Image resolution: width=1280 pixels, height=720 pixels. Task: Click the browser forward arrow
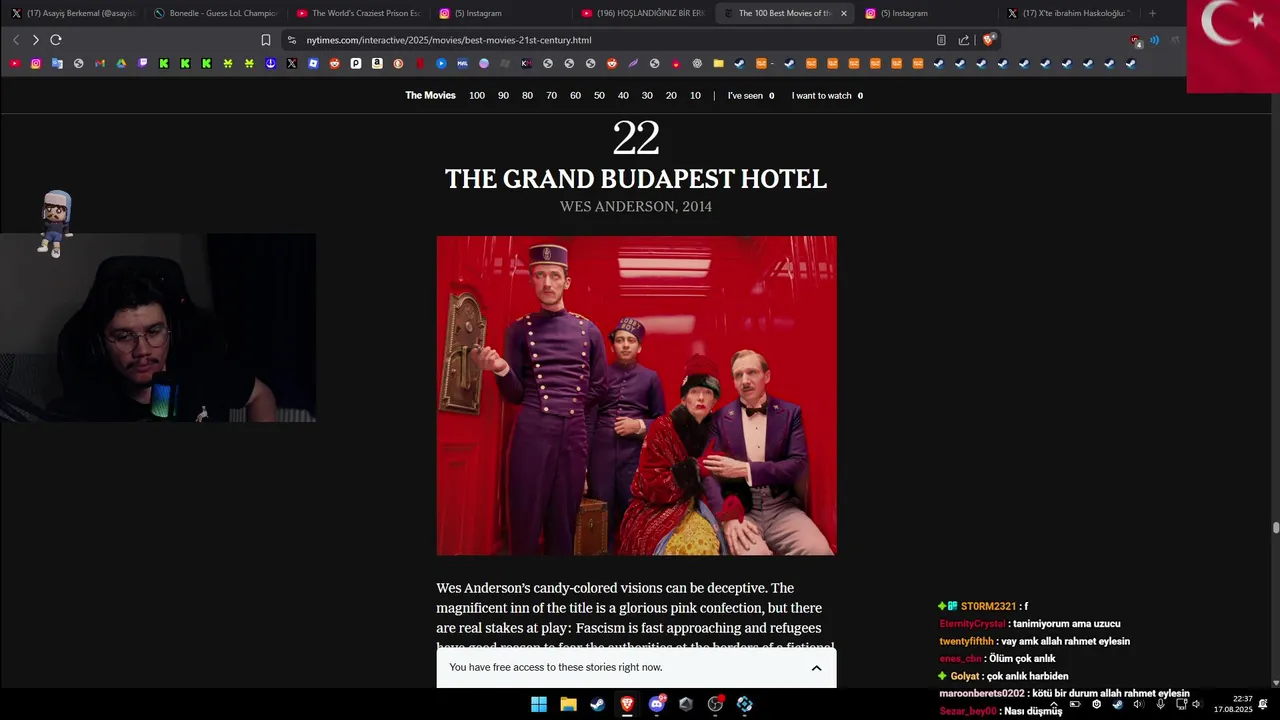35,40
